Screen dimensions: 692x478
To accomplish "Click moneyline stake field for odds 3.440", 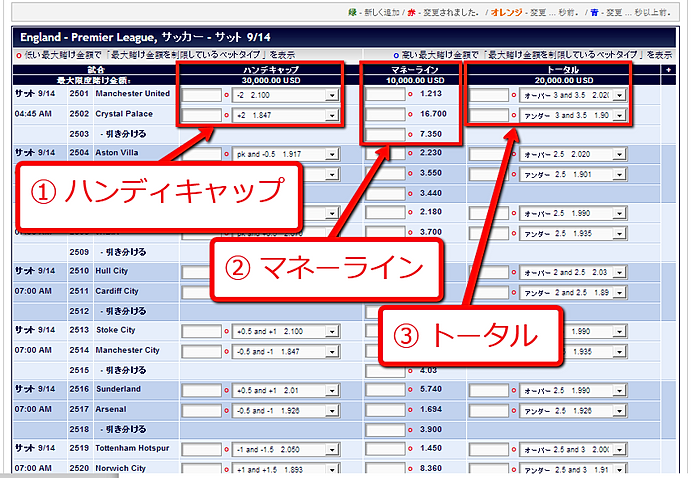I will point(385,194).
